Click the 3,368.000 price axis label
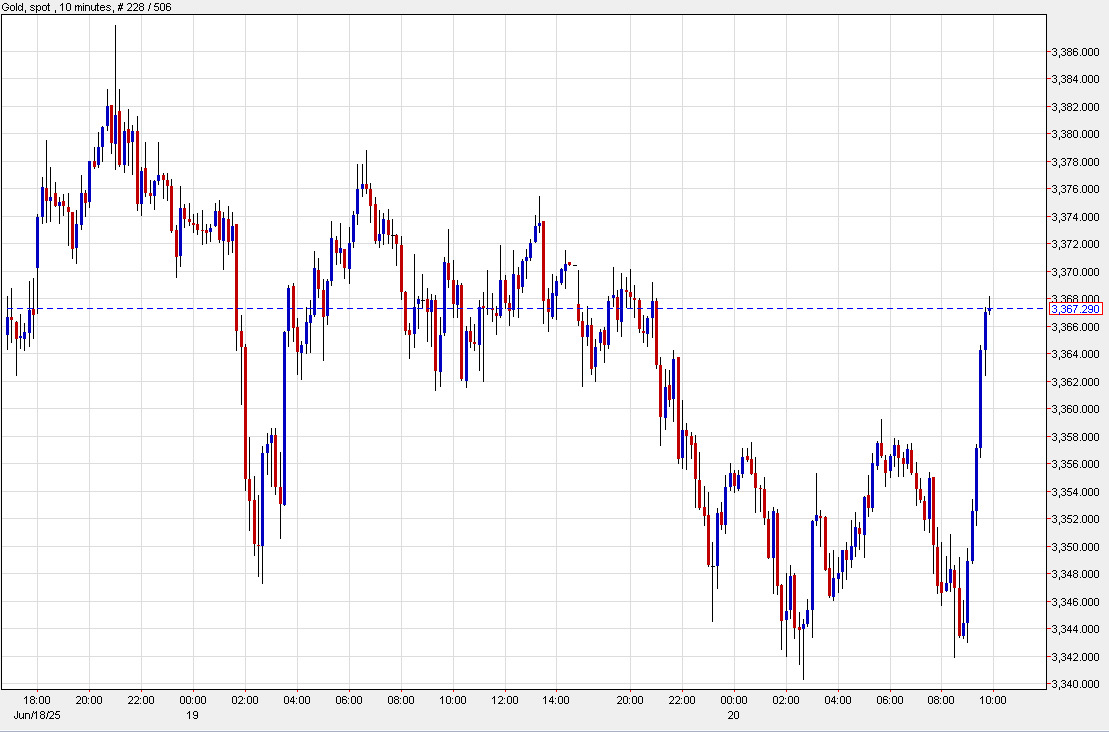Image resolution: width=1109 pixels, height=732 pixels. coord(1077,297)
